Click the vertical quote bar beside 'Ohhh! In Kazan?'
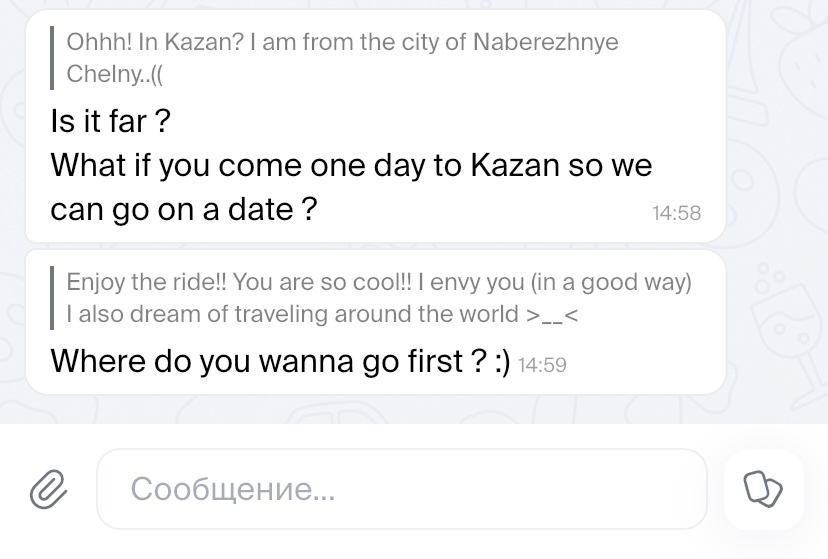This screenshot has height=559, width=828. (52, 58)
